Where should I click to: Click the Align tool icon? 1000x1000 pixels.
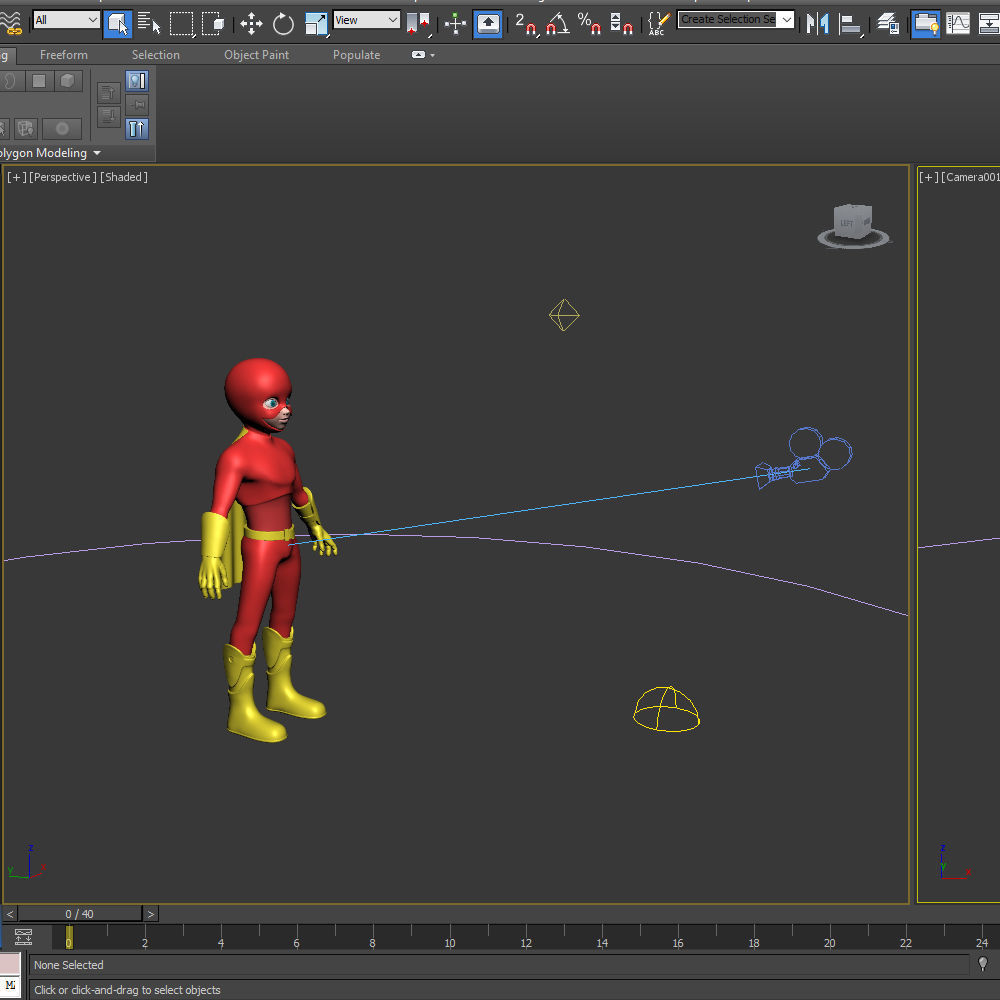pyautogui.click(x=850, y=24)
